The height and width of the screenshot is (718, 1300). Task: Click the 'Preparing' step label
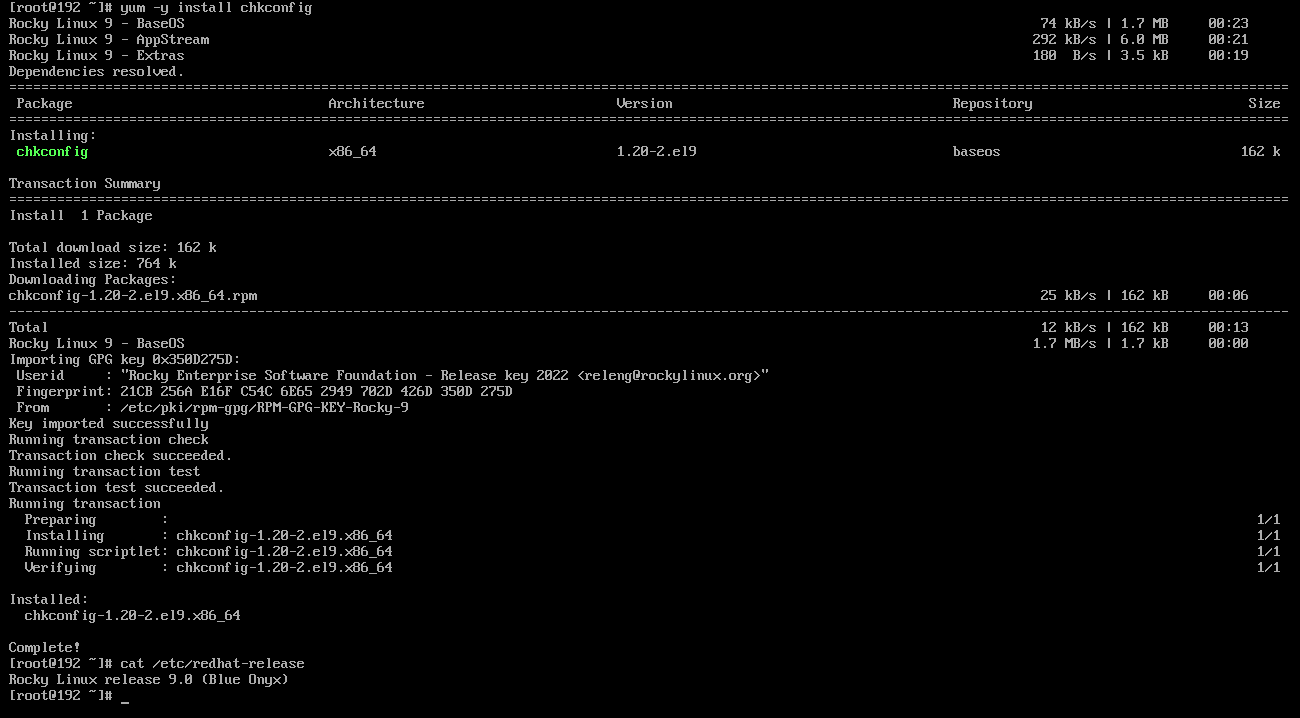[60, 520]
